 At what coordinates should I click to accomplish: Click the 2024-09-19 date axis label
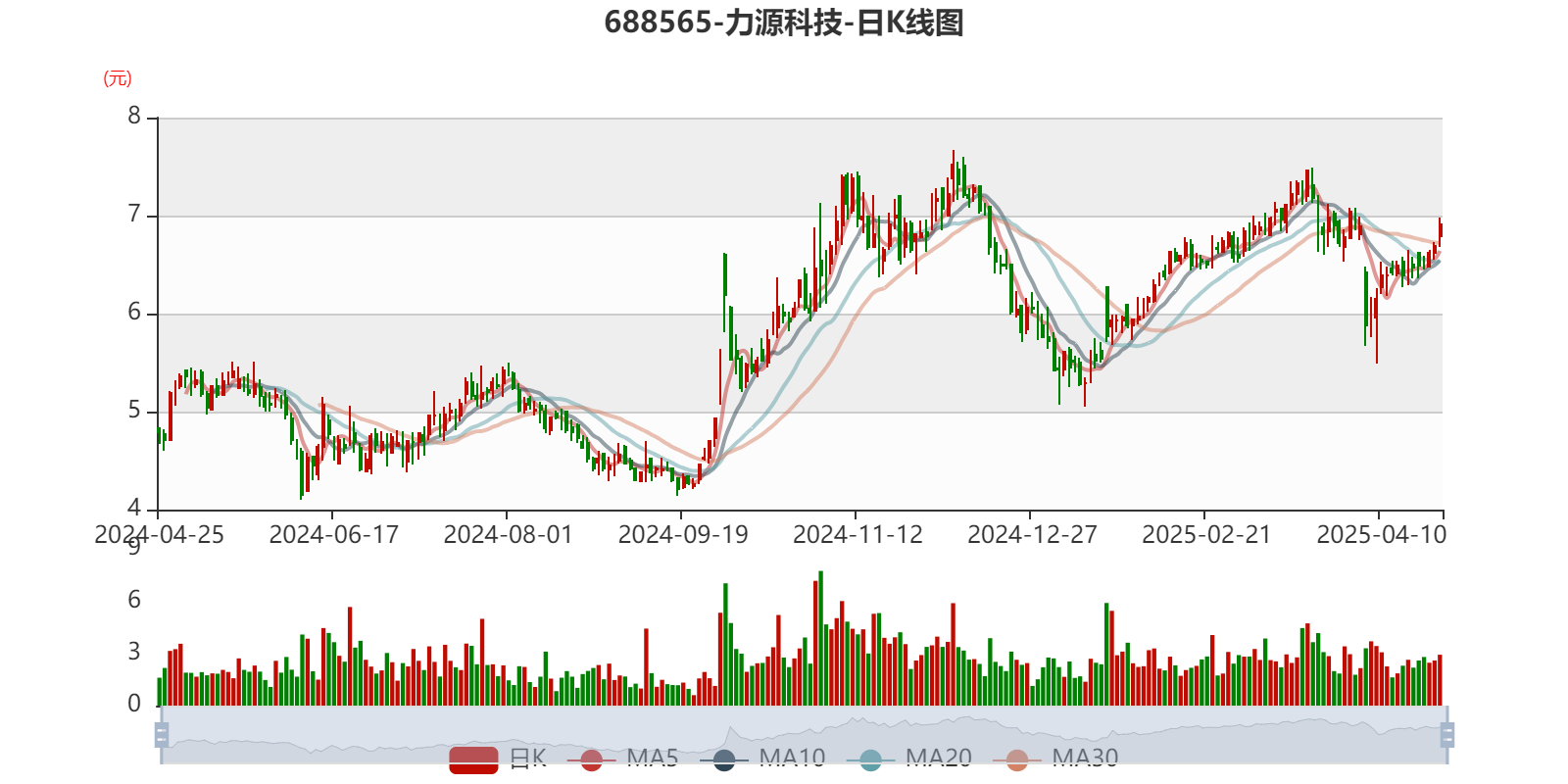click(x=682, y=535)
